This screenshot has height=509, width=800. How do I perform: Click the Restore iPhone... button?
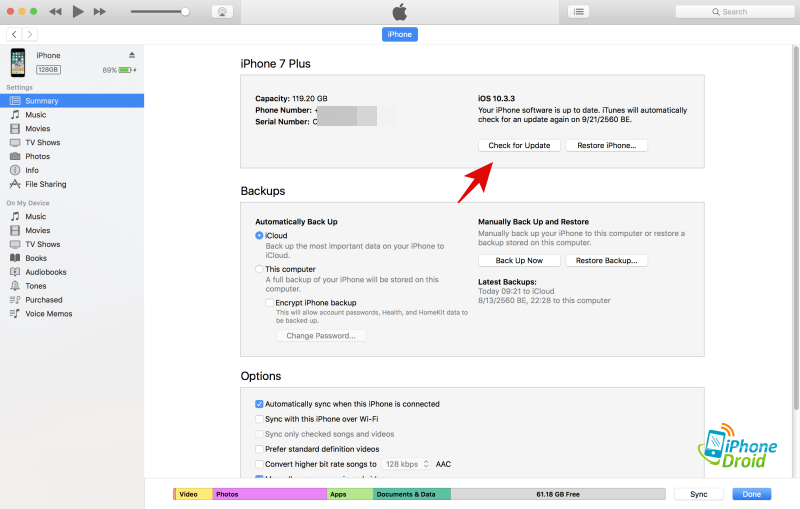coord(607,145)
